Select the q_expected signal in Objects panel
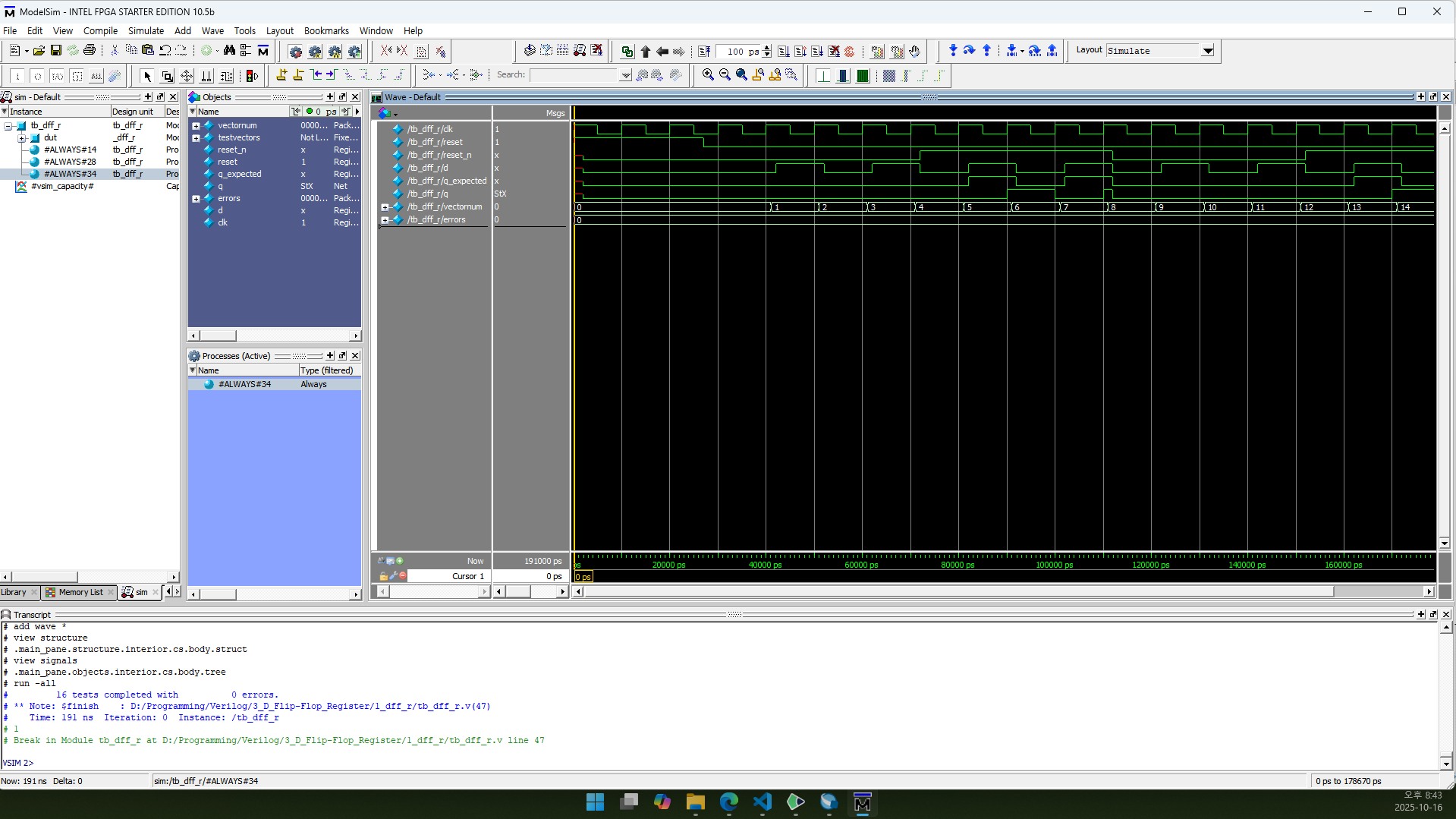The width and height of the screenshot is (1456, 819). click(239, 174)
